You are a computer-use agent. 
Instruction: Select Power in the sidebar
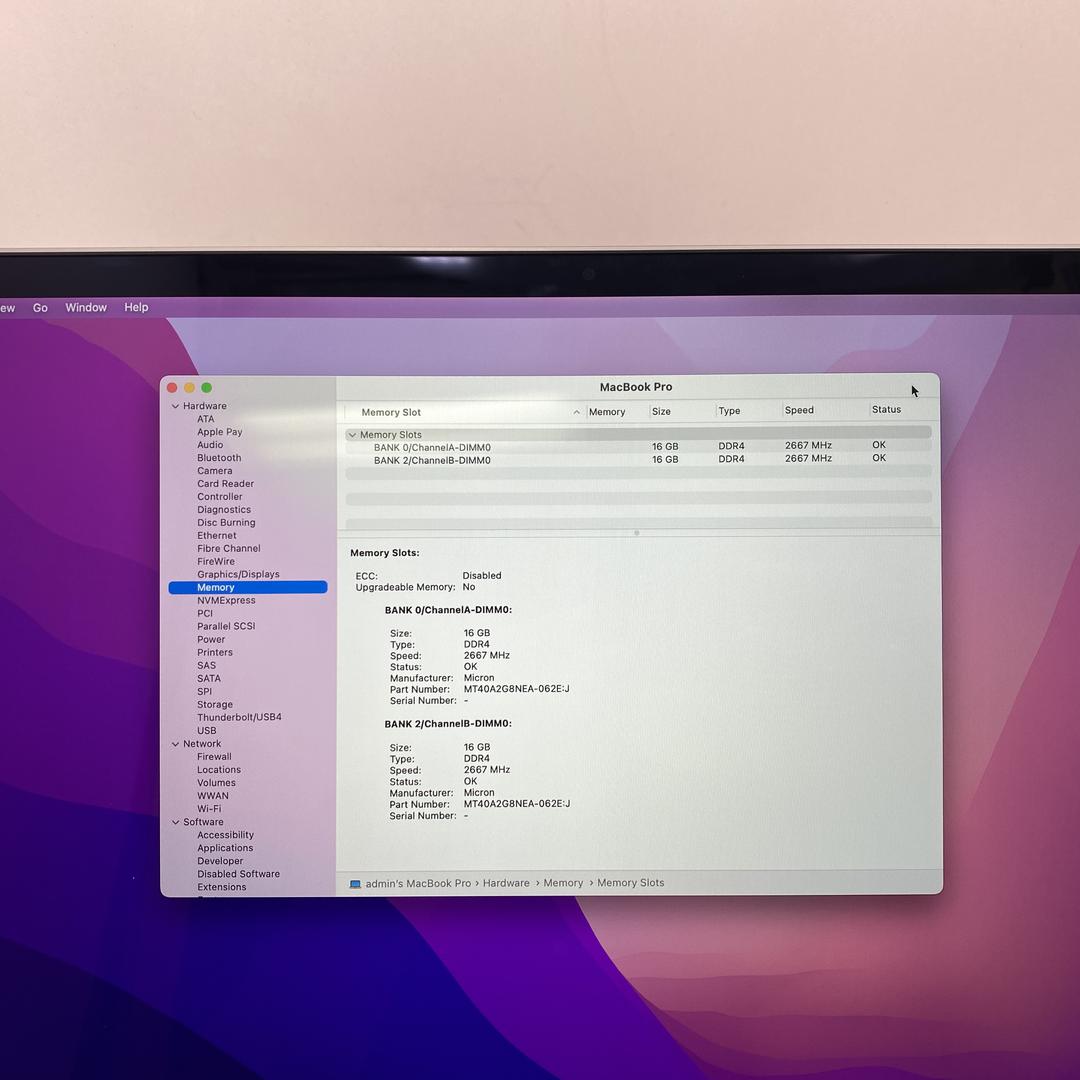[211, 639]
